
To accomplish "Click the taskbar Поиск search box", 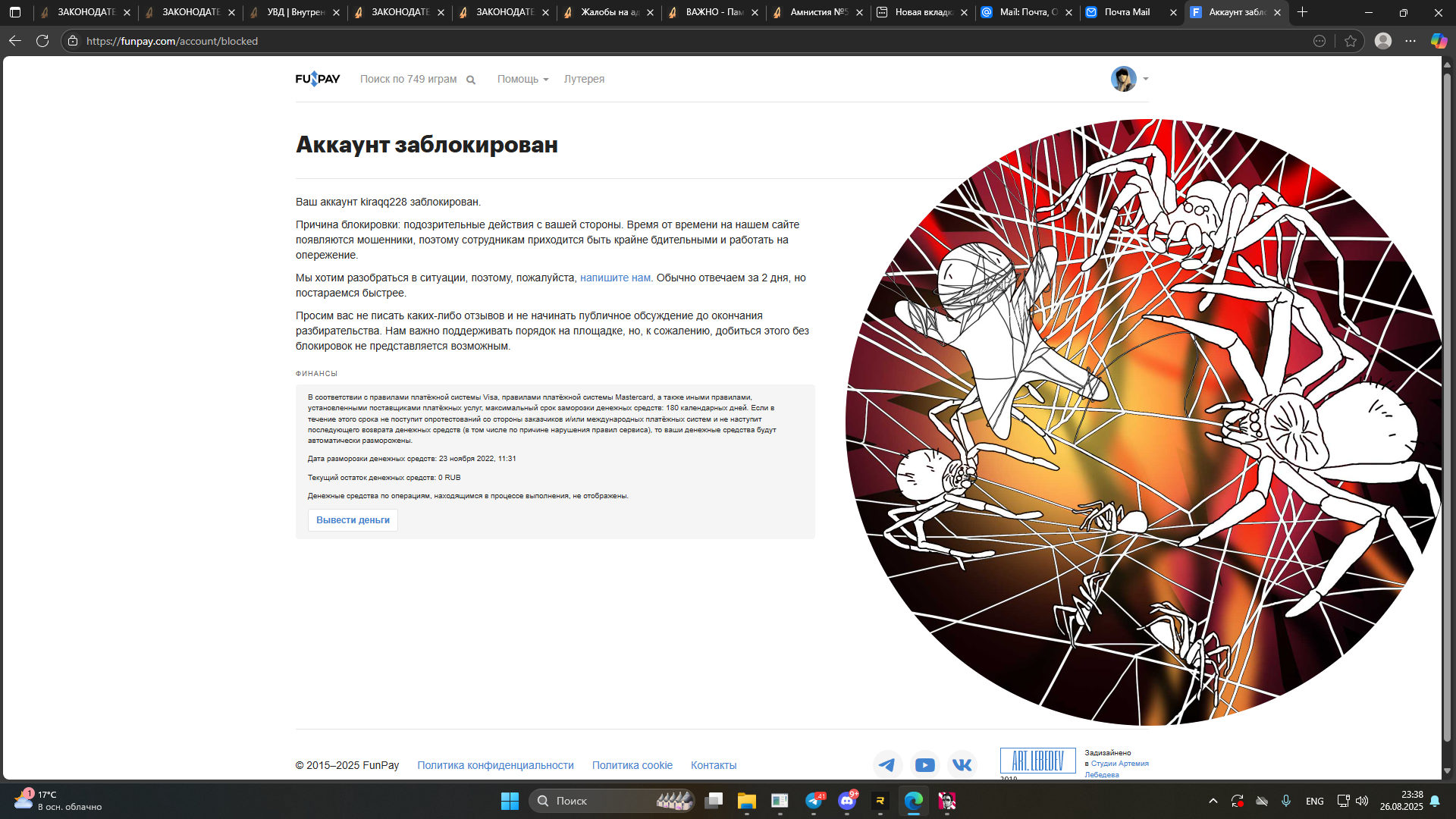I will pyautogui.click(x=611, y=801).
